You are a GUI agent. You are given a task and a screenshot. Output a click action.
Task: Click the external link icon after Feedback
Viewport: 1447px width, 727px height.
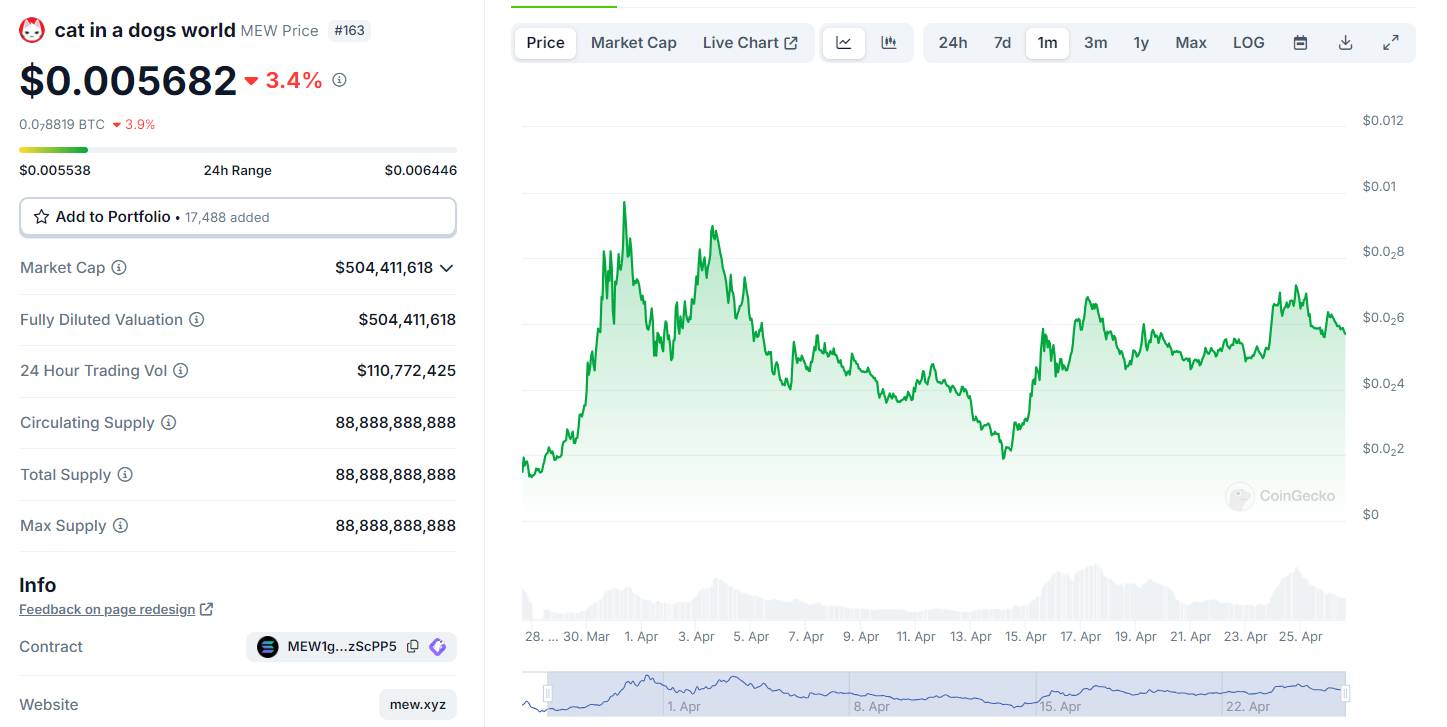(206, 609)
